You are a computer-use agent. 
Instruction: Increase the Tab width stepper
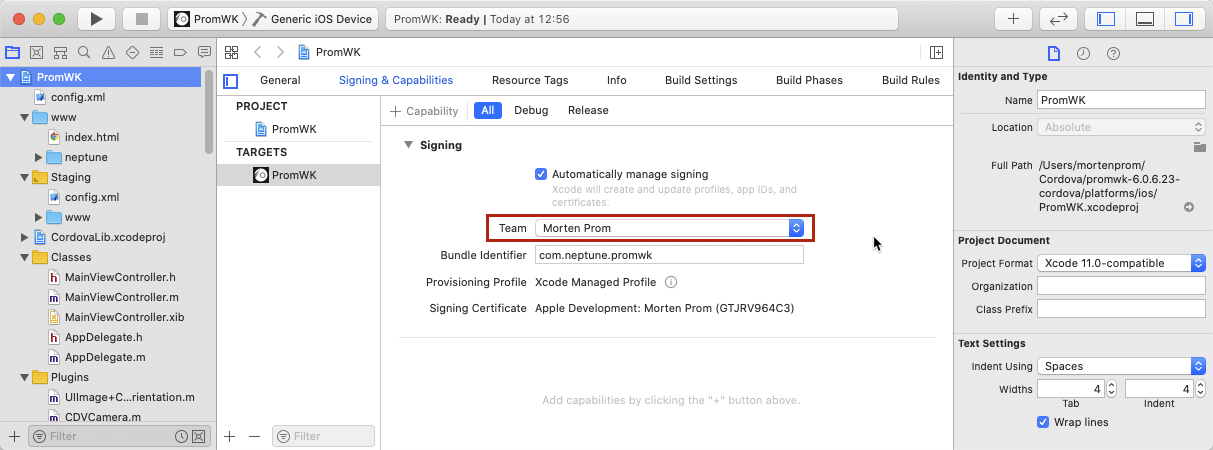1112,385
